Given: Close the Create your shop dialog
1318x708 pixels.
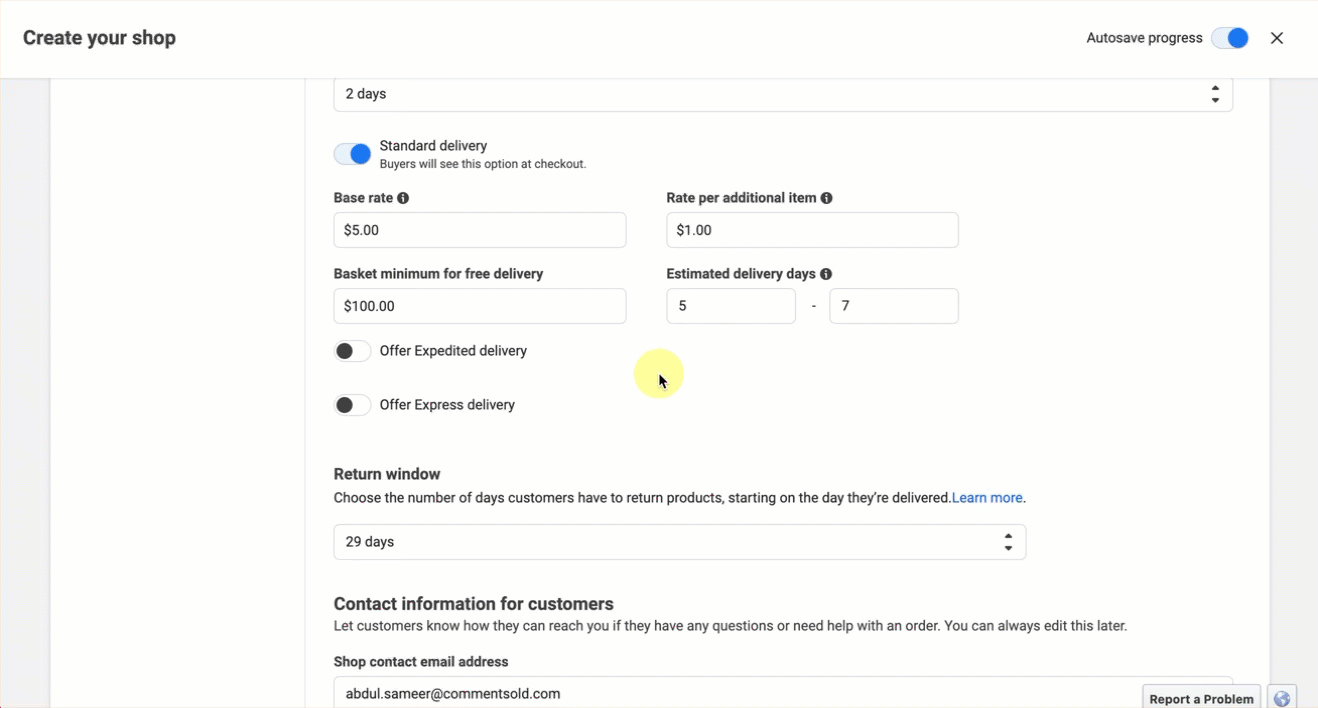Looking at the screenshot, I should [x=1276, y=38].
